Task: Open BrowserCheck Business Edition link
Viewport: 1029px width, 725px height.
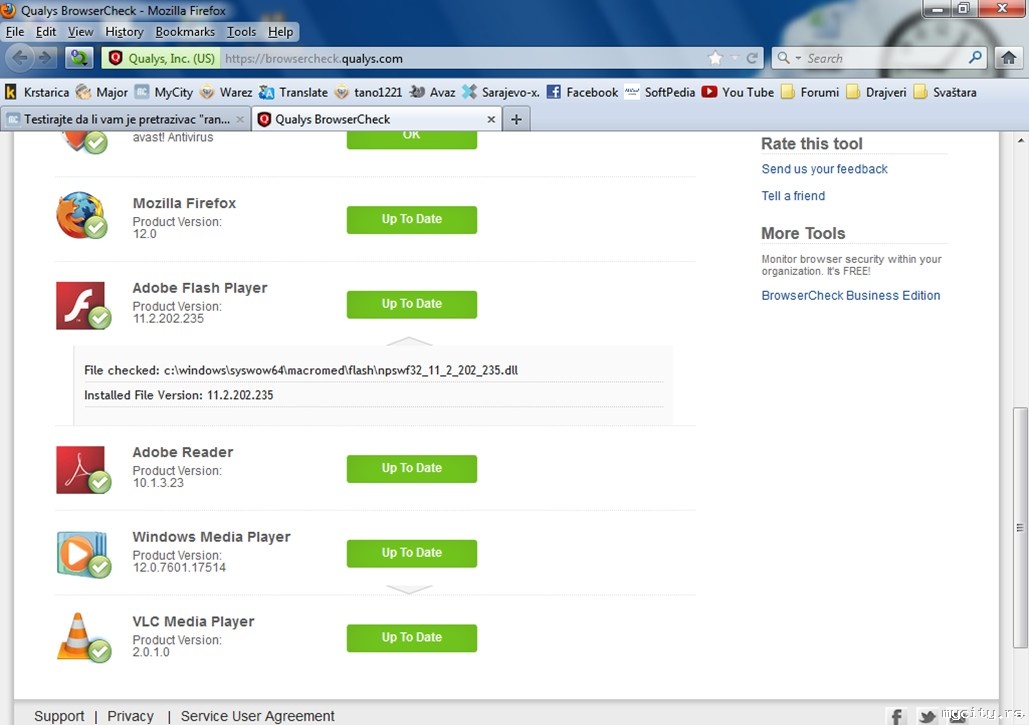Action: tap(850, 295)
